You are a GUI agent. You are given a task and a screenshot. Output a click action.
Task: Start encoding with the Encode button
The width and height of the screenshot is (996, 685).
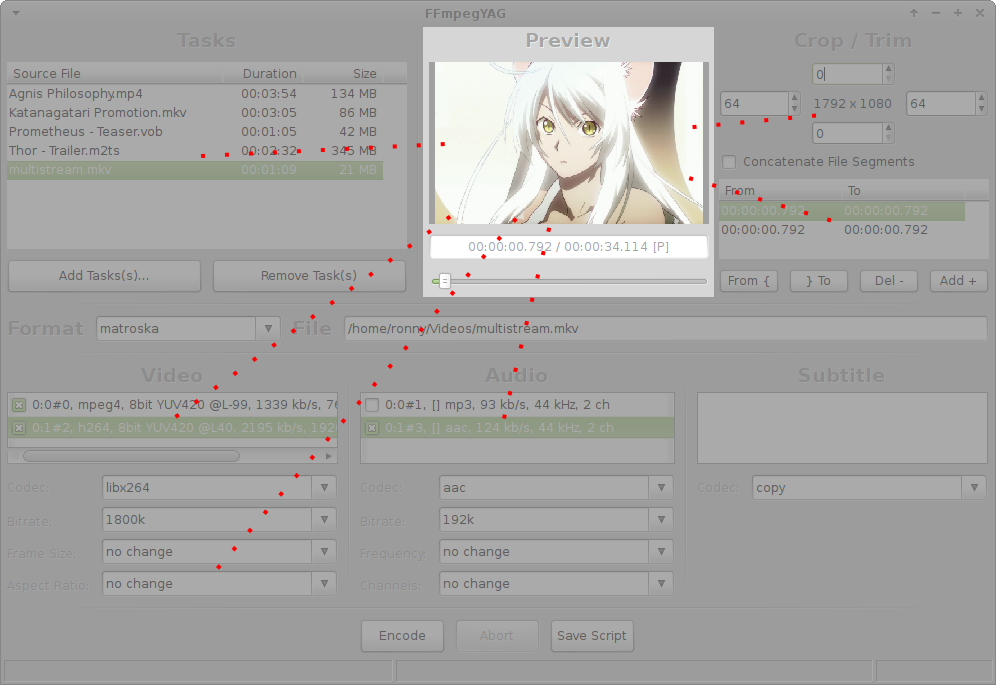pos(402,636)
